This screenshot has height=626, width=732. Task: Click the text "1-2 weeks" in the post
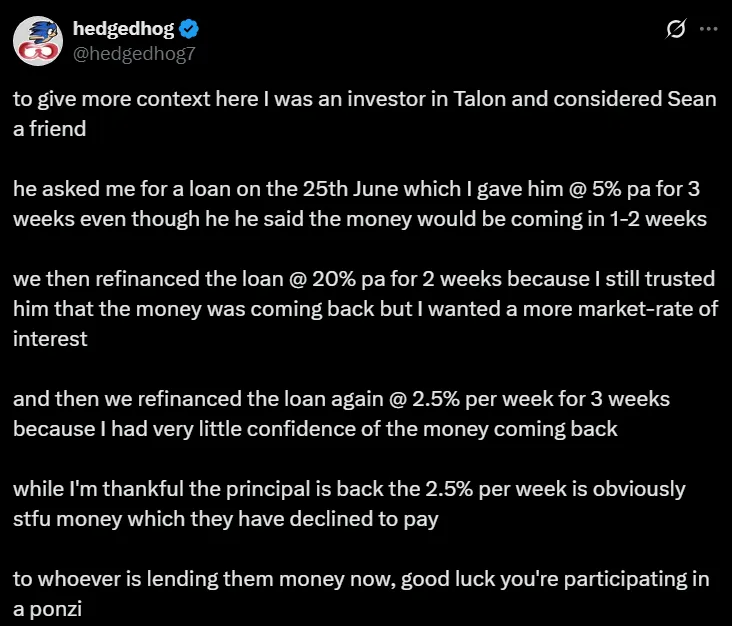pos(670,219)
